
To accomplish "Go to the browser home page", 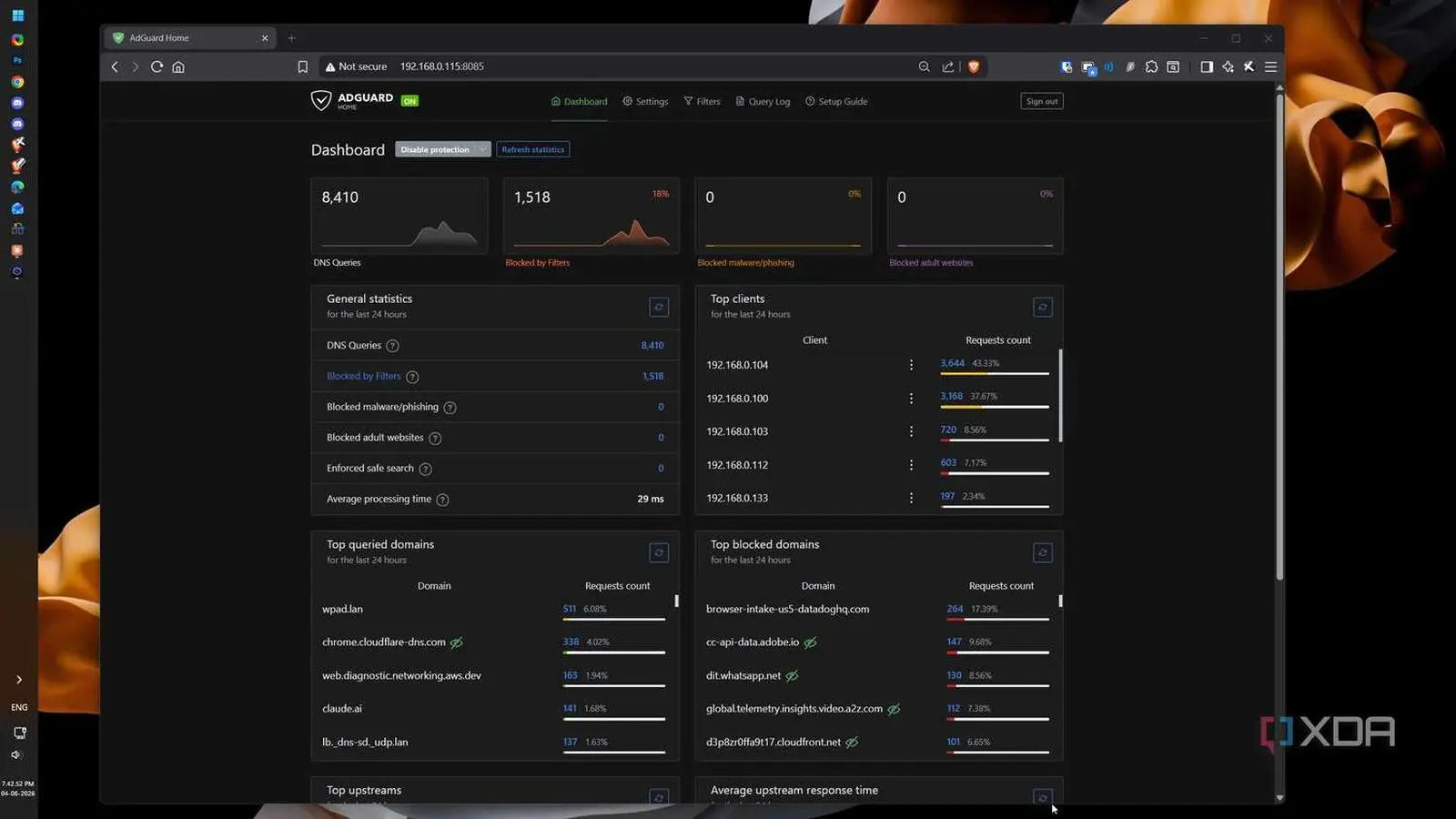I will pyautogui.click(x=178, y=66).
